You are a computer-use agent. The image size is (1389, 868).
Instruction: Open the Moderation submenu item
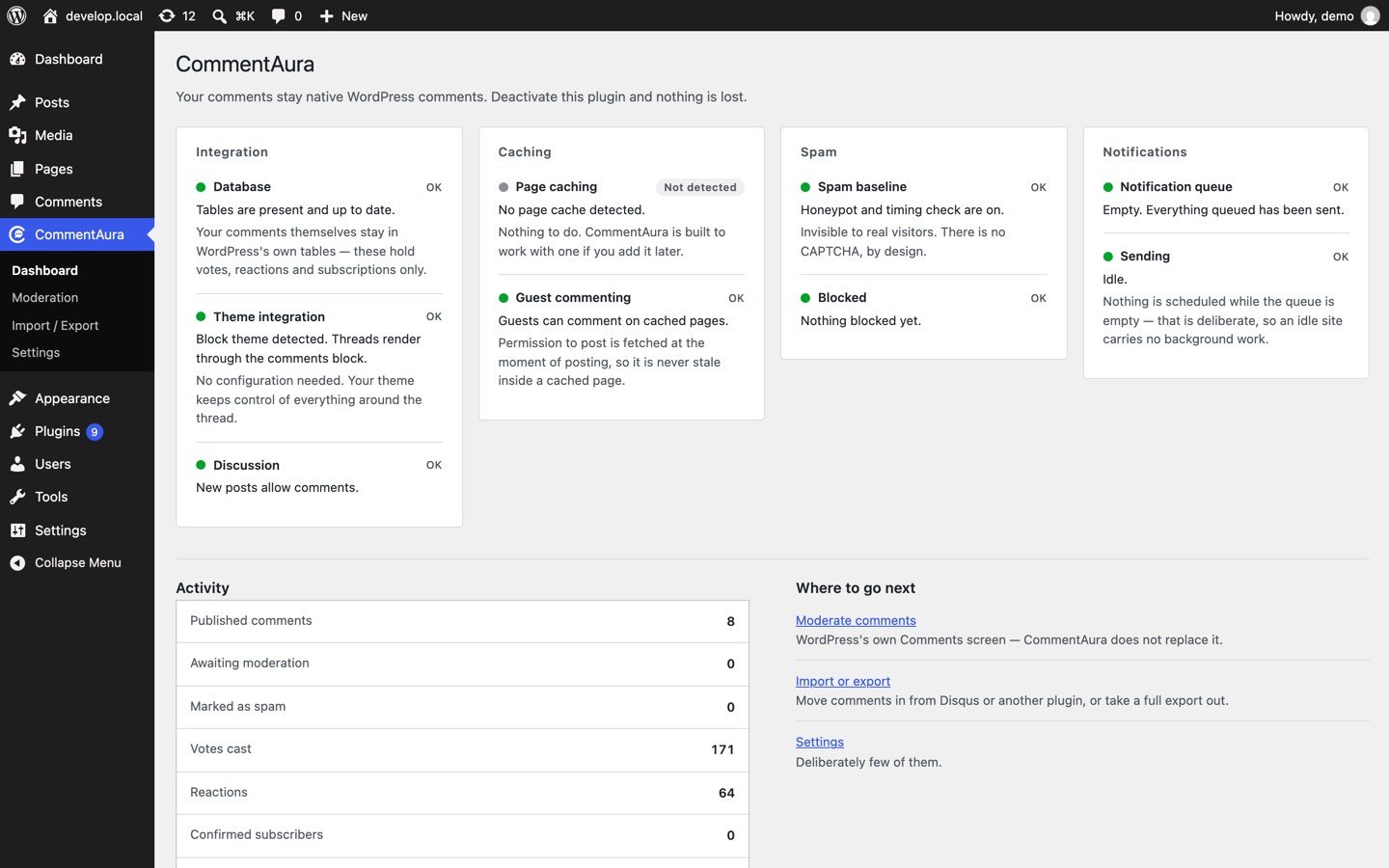tap(44, 298)
